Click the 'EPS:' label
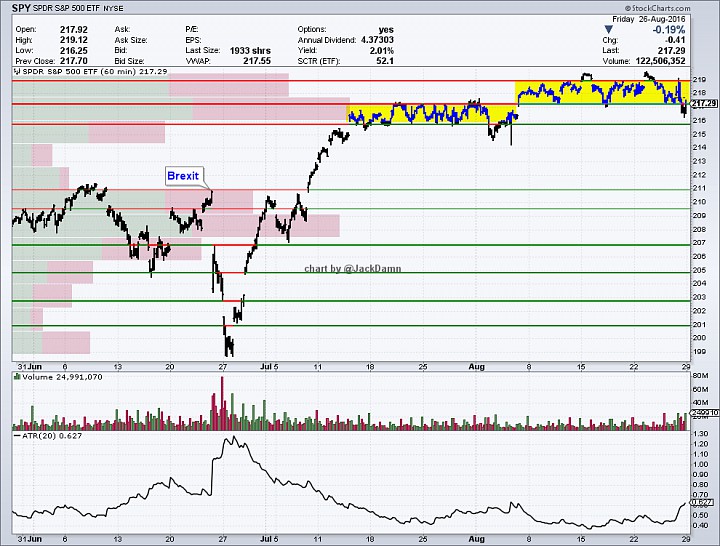This screenshot has height=546, width=720. pyautogui.click(x=193, y=40)
